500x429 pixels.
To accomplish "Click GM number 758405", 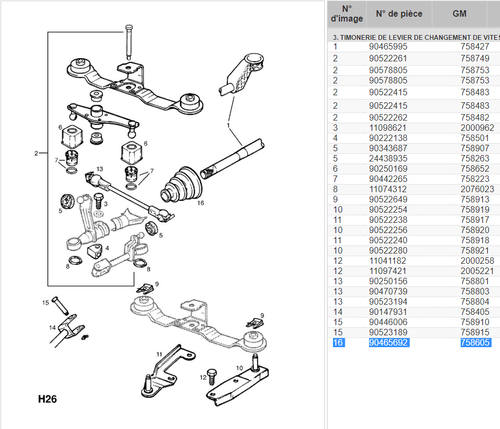I will click(x=475, y=312).
